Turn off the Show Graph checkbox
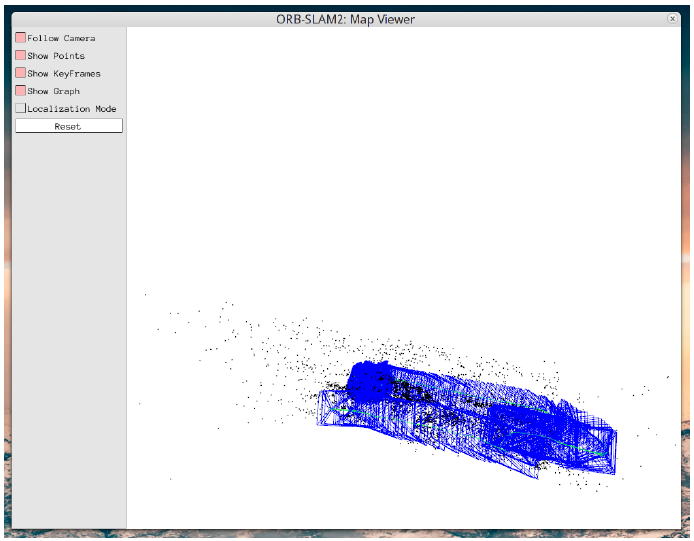 click(x=20, y=91)
